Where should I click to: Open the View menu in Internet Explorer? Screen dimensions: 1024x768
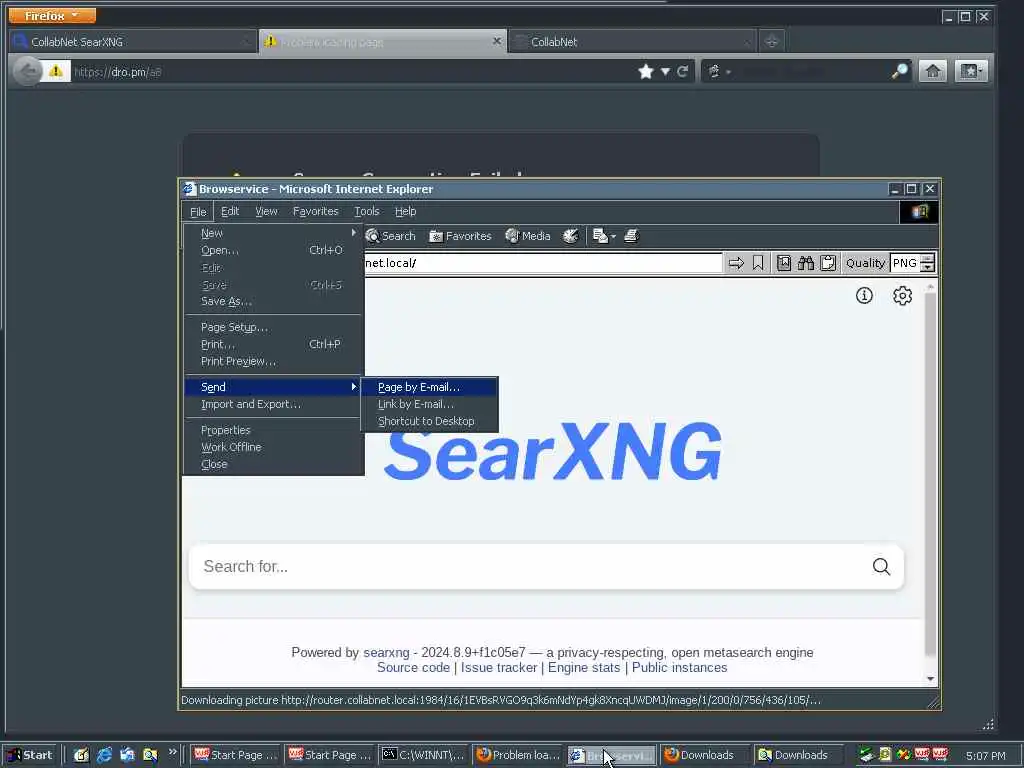266,212
